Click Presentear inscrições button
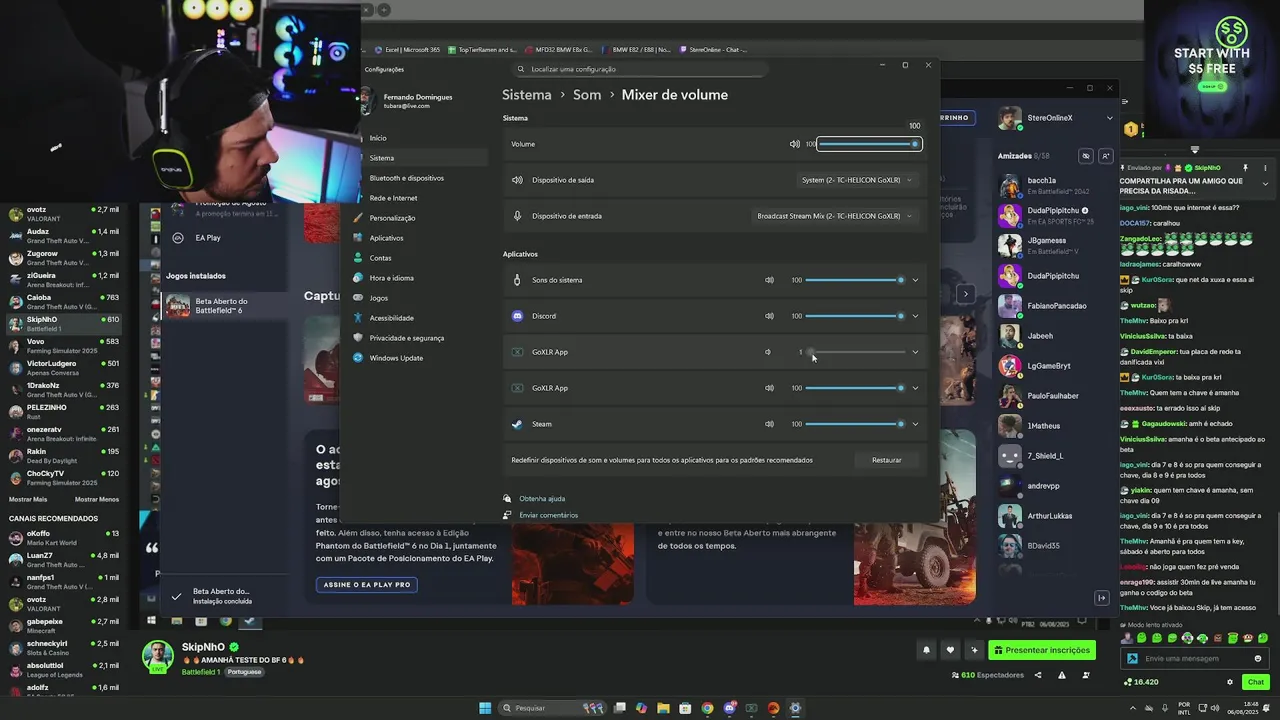 point(1042,650)
